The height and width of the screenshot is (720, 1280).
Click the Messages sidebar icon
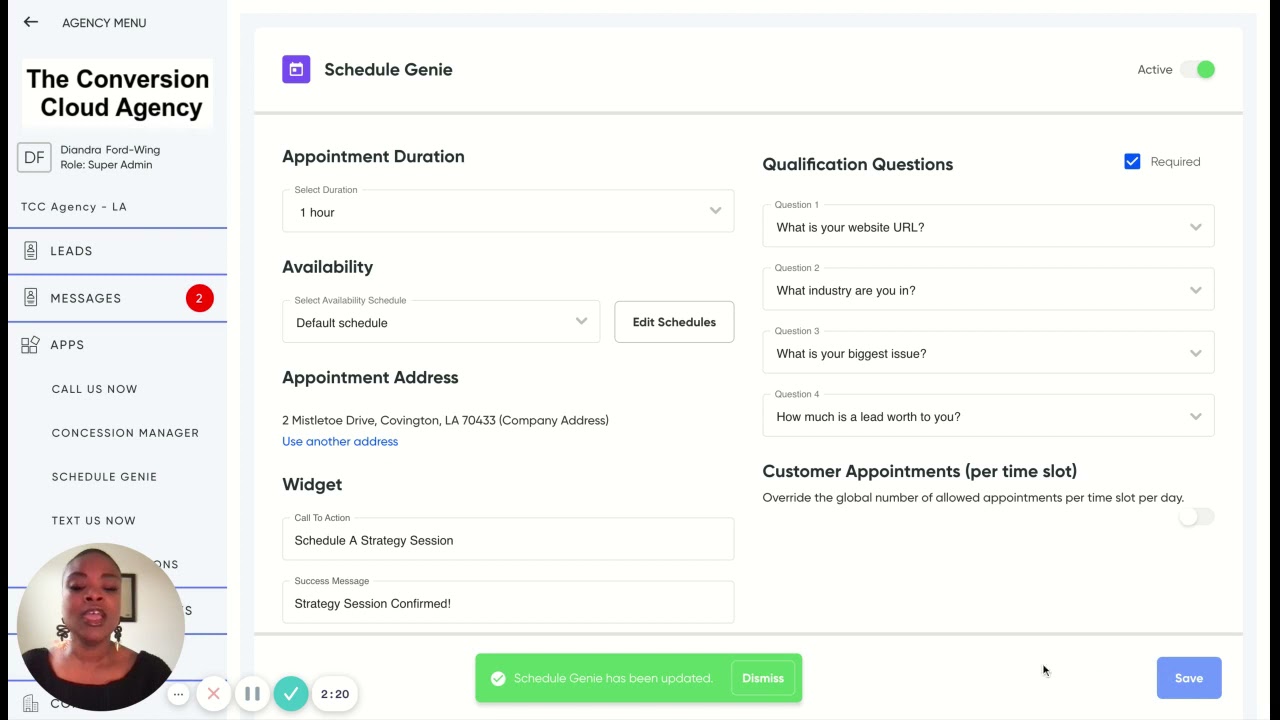[30, 298]
